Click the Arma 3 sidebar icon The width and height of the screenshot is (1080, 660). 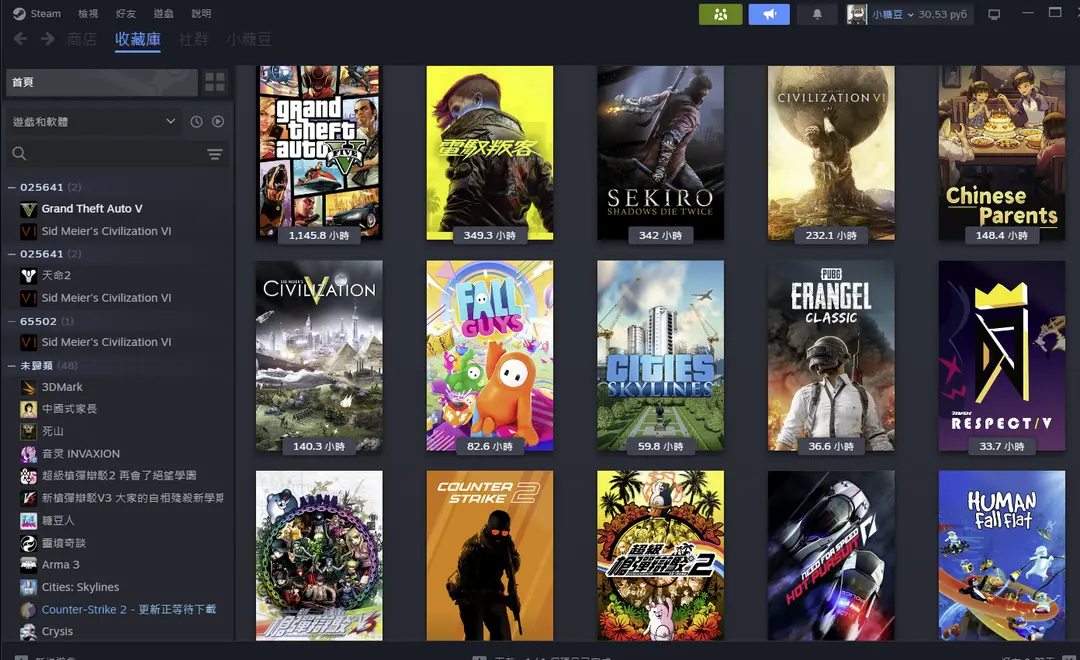(x=28, y=565)
